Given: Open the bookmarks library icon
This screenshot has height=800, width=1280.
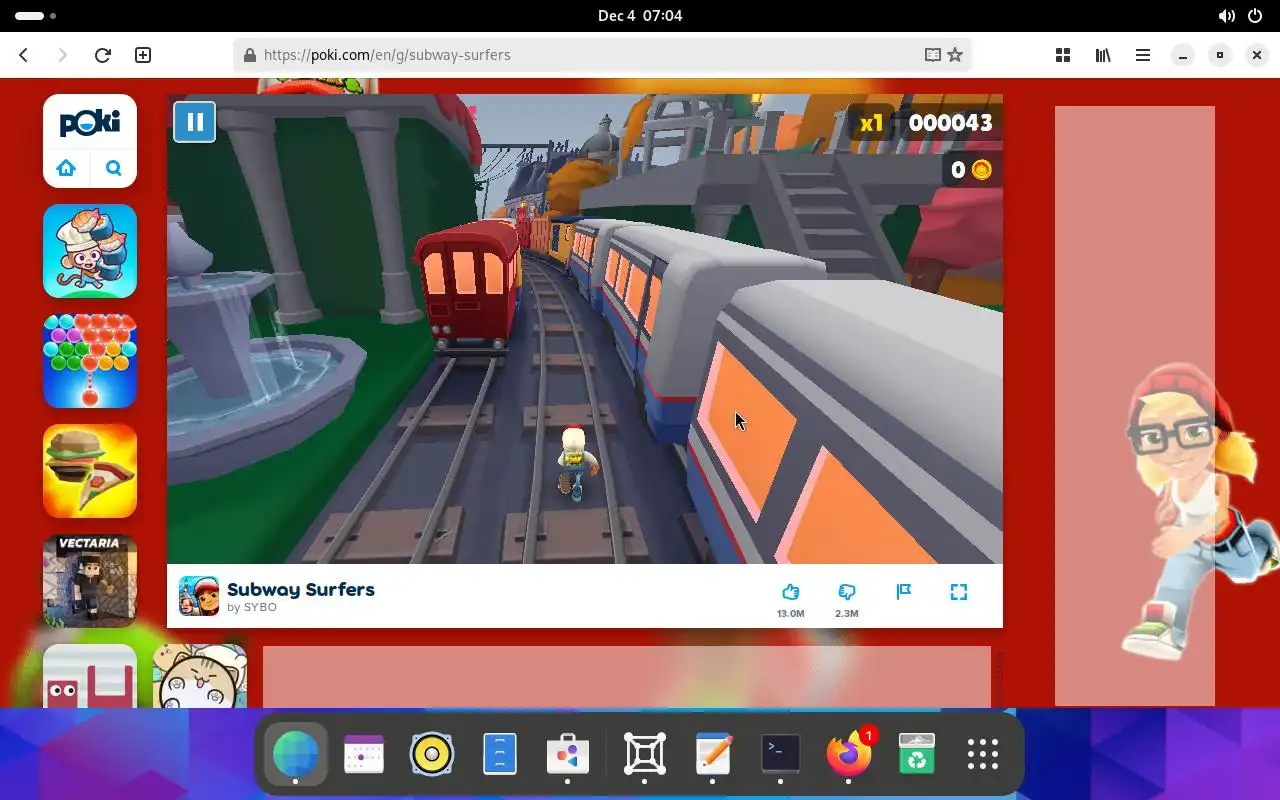Looking at the screenshot, I should (1103, 55).
